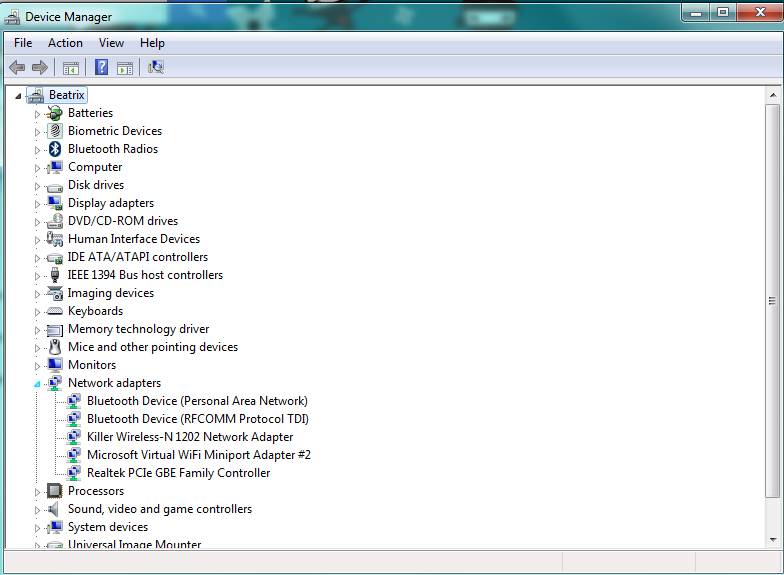The height and width of the screenshot is (575, 784).
Task: Click the Show/Hide Action Pane toolbar icon
Action: coord(124,68)
